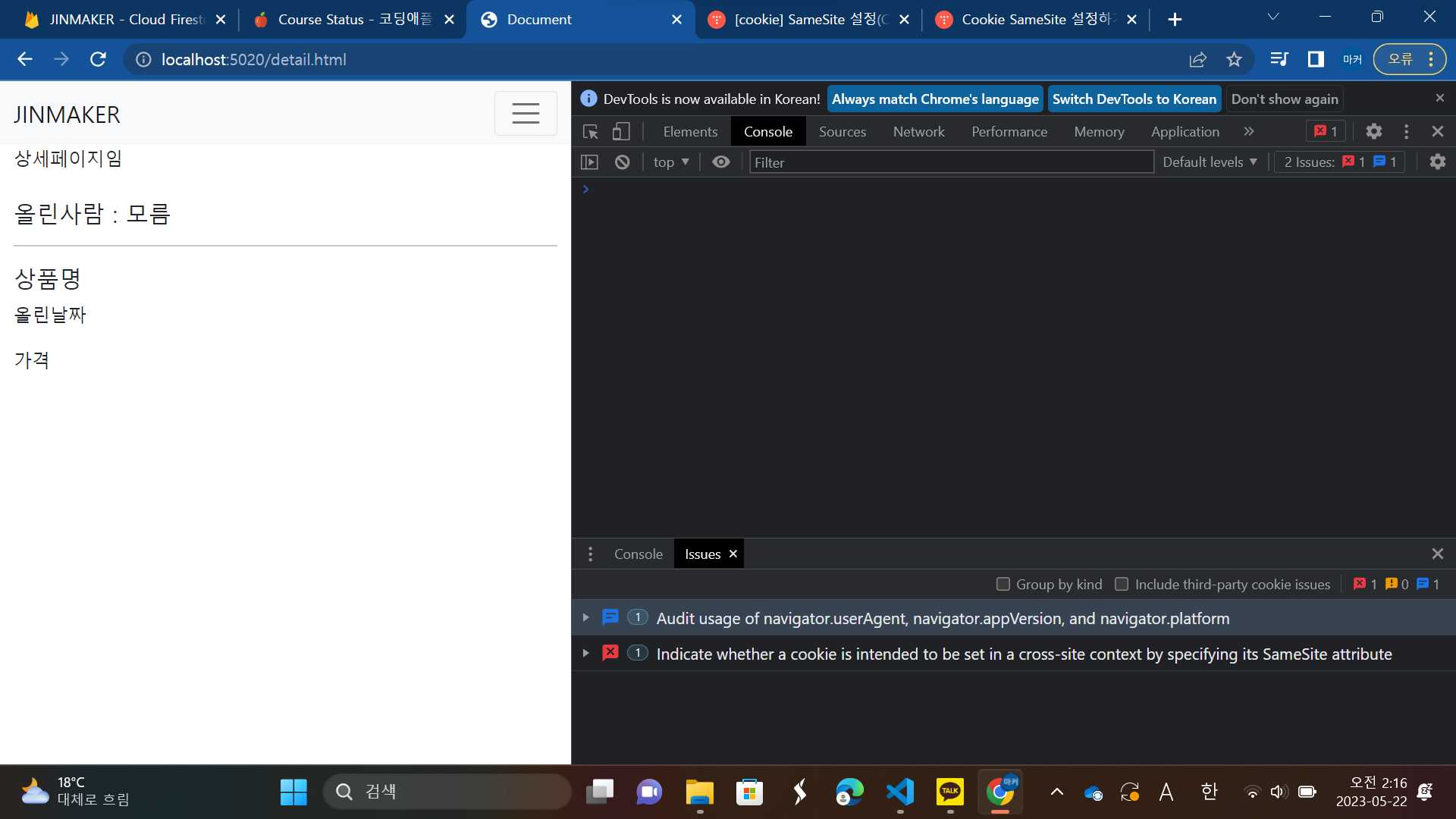1456x819 pixels.
Task: Click the JINMAKER brand link
Action: (67, 115)
